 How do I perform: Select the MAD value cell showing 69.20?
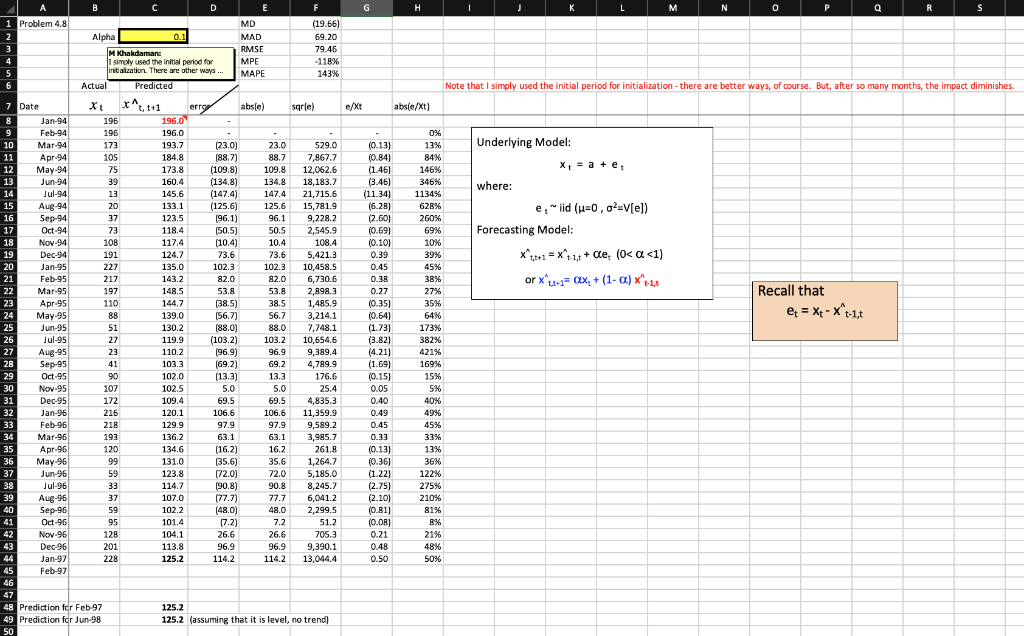pyautogui.click(x=315, y=34)
